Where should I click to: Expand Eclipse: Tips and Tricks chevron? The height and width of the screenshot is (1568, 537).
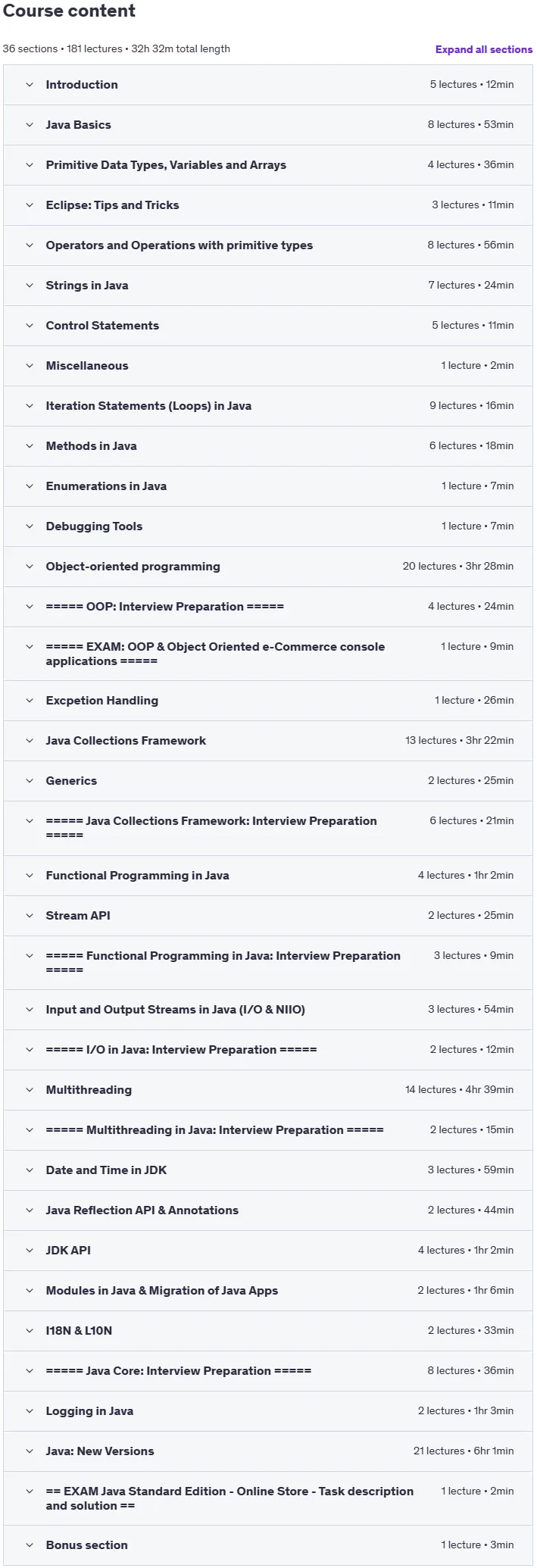tap(30, 205)
